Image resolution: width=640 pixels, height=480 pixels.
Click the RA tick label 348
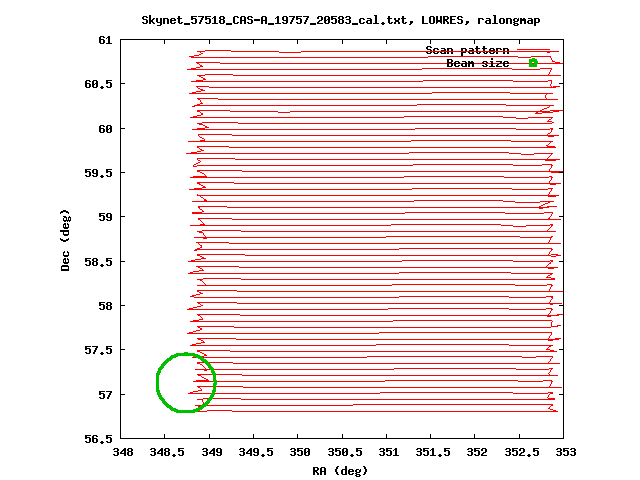(x=122, y=452)
